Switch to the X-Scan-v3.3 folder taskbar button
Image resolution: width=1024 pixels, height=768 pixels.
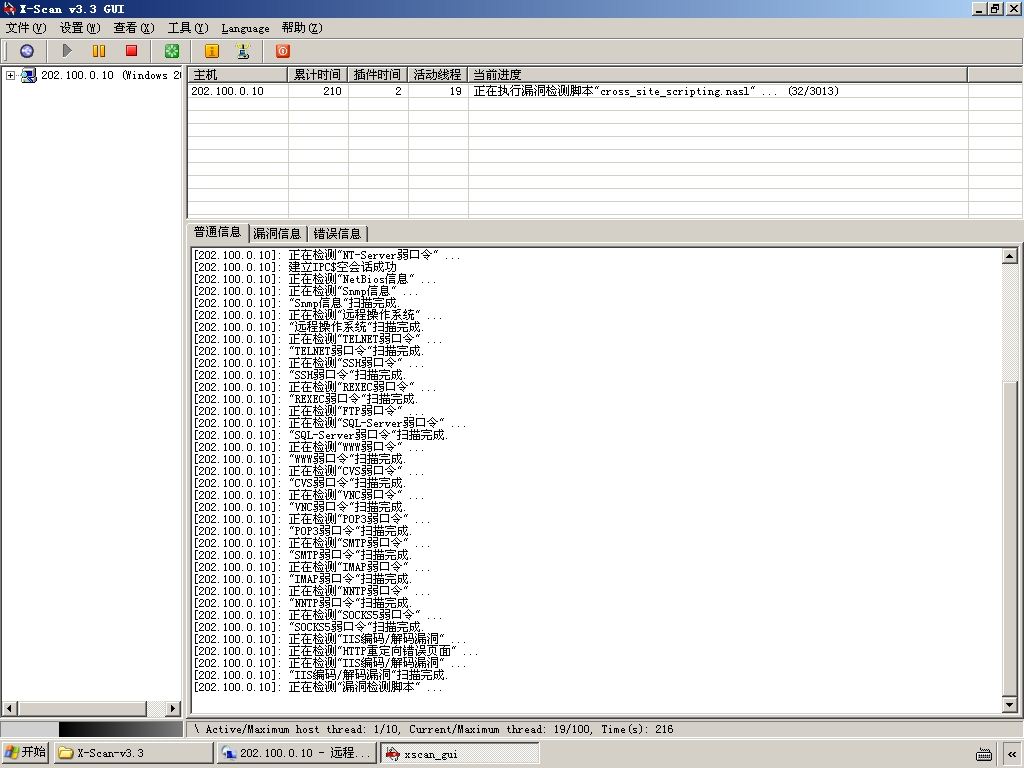[x=134, y=753]
